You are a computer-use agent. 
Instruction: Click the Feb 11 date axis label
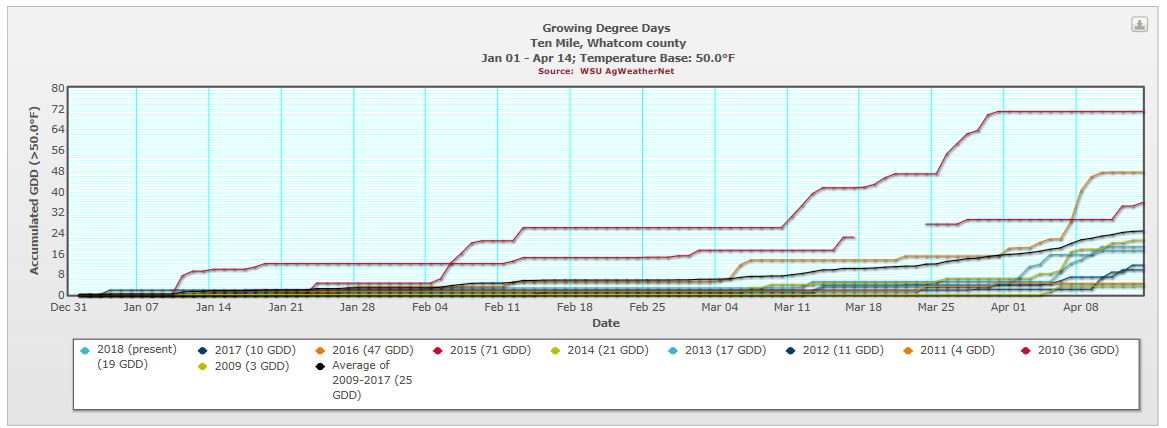pyautogui.click(x=502, y=308)
